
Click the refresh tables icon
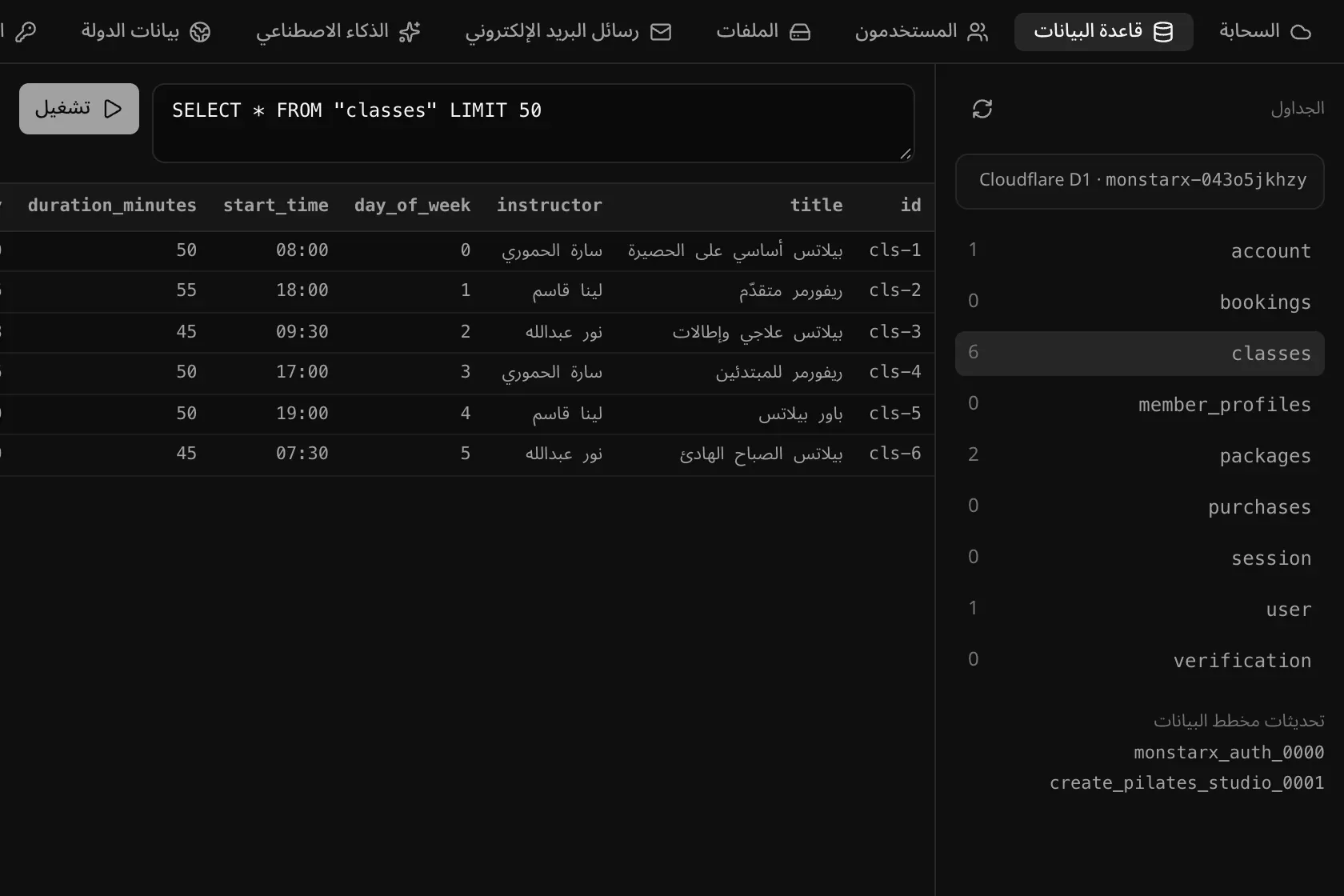(982, 109)
